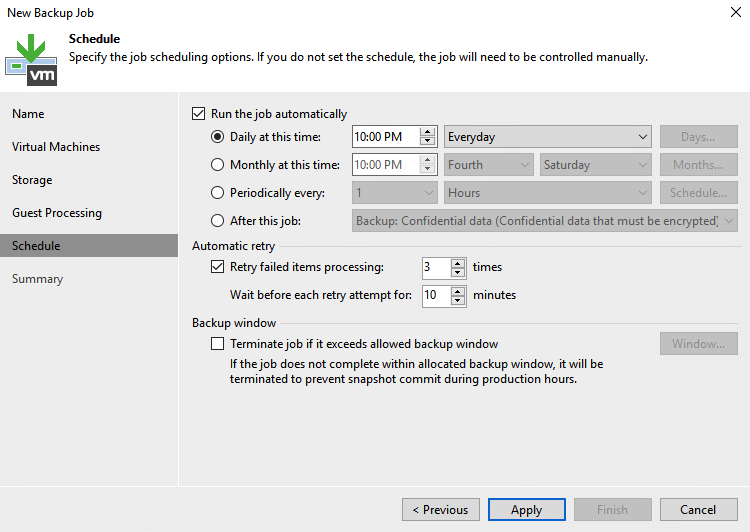
Task: Choose After this job option
Action: pos(217,221)
